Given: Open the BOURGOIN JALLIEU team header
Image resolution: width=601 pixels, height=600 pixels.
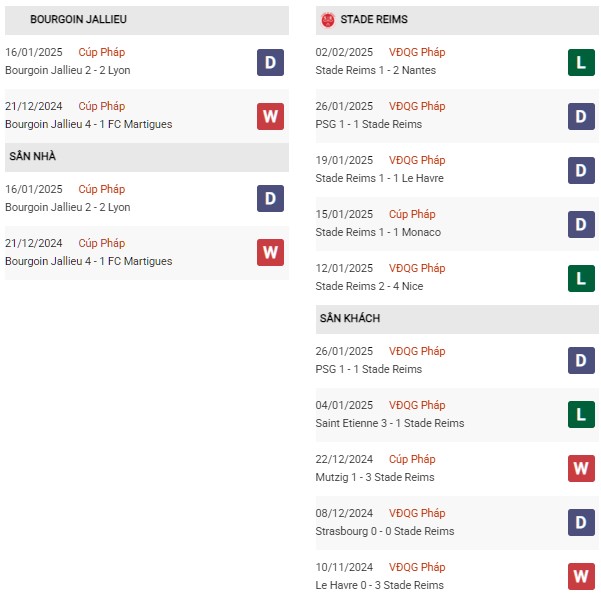Looking at the screenshot, I should (147, 20).
